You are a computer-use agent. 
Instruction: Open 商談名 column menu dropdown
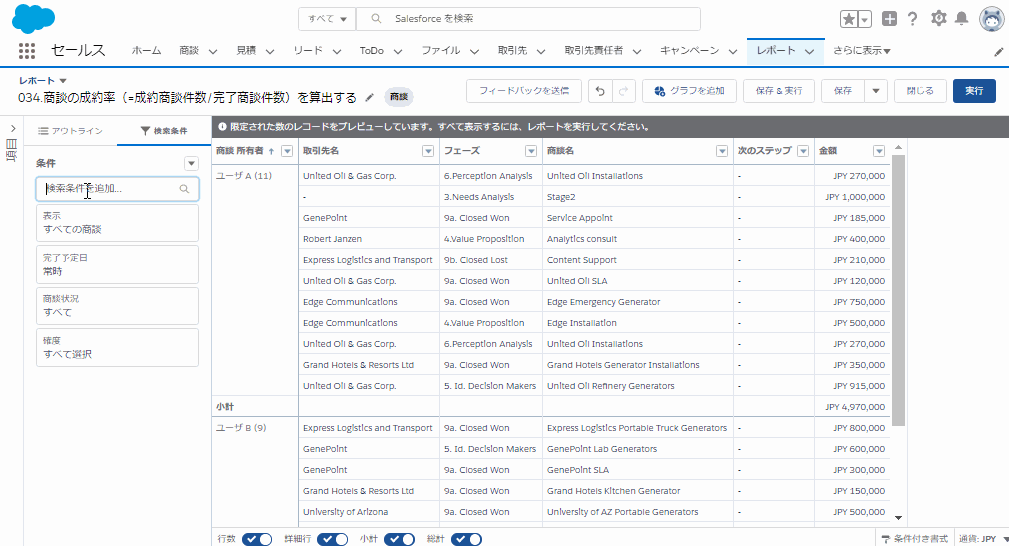point(722,151)
